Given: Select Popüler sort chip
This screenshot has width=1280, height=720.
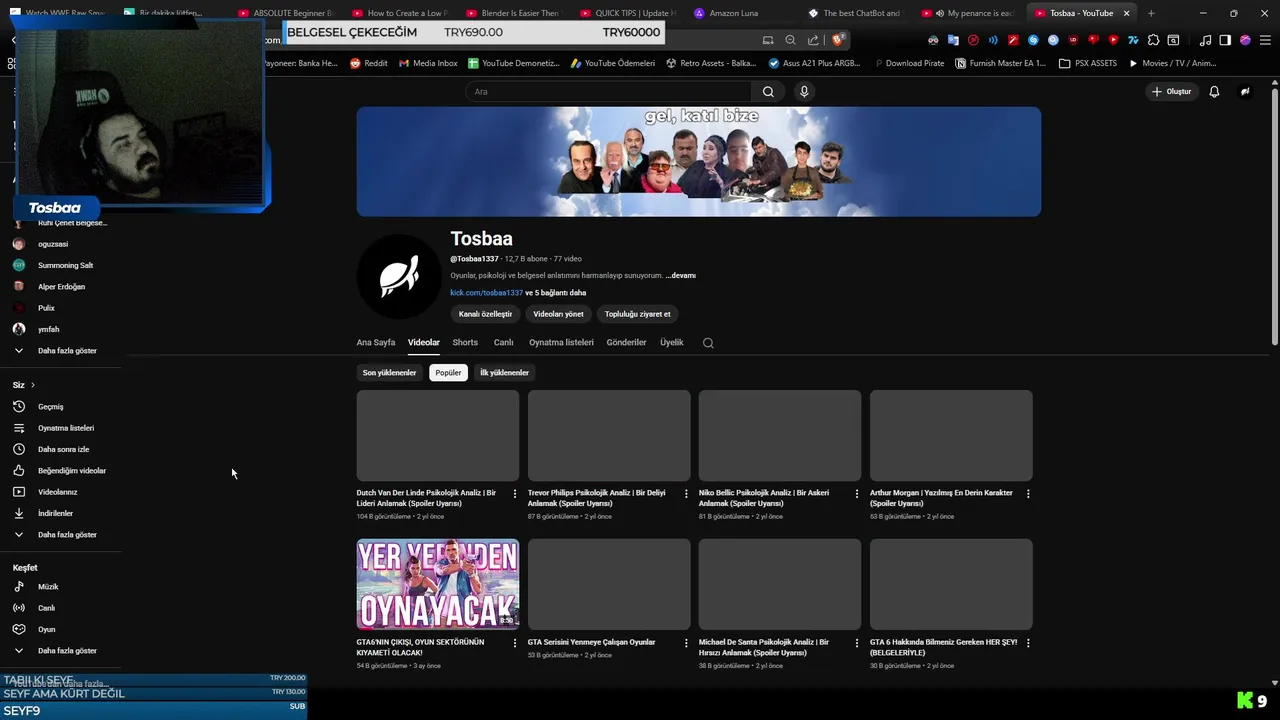Looking at the screenshot, I should point(448,372).
